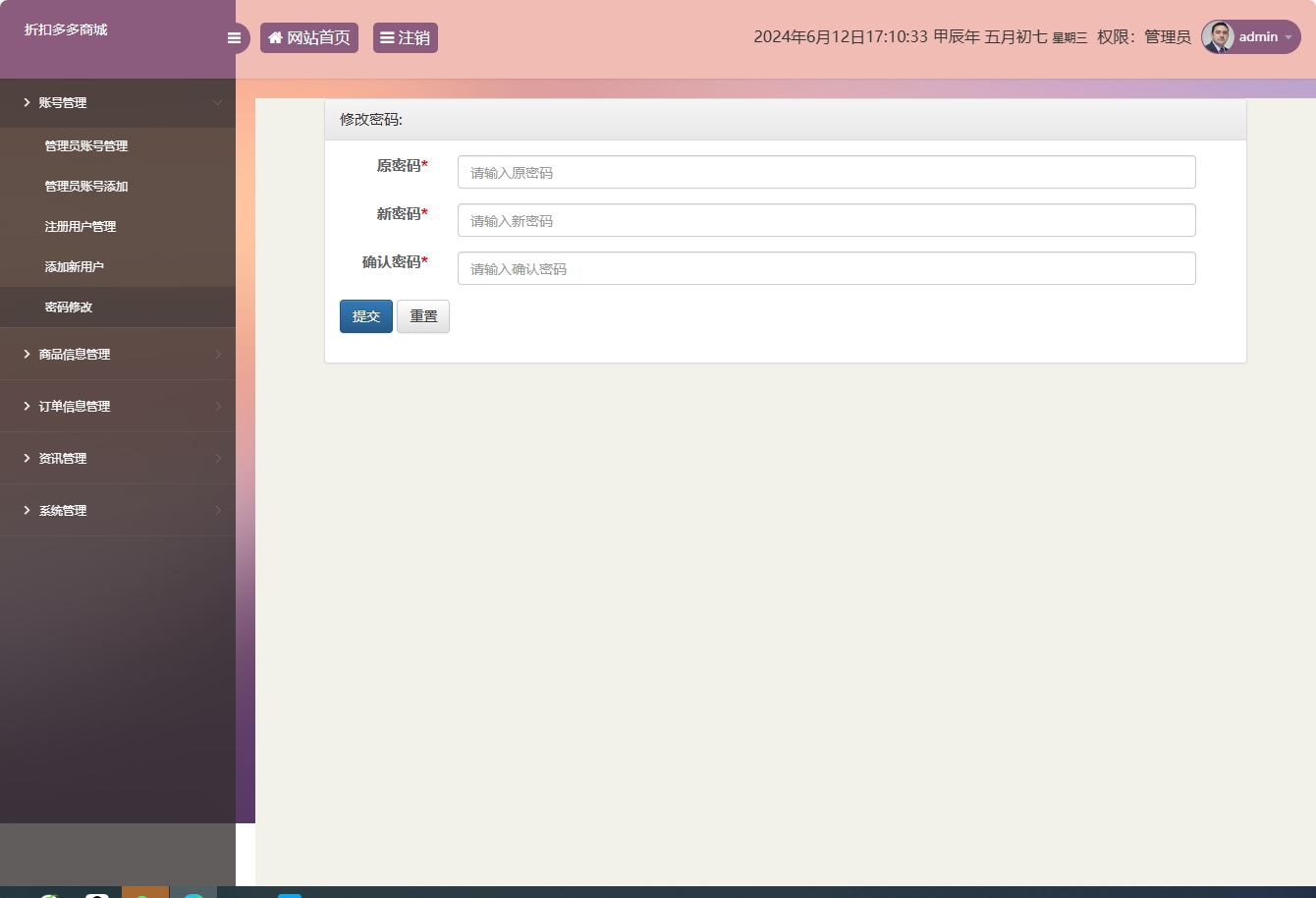This screenshot has height=898, width=1316.
Task: Click the date-time text in header
Action: 920,37
